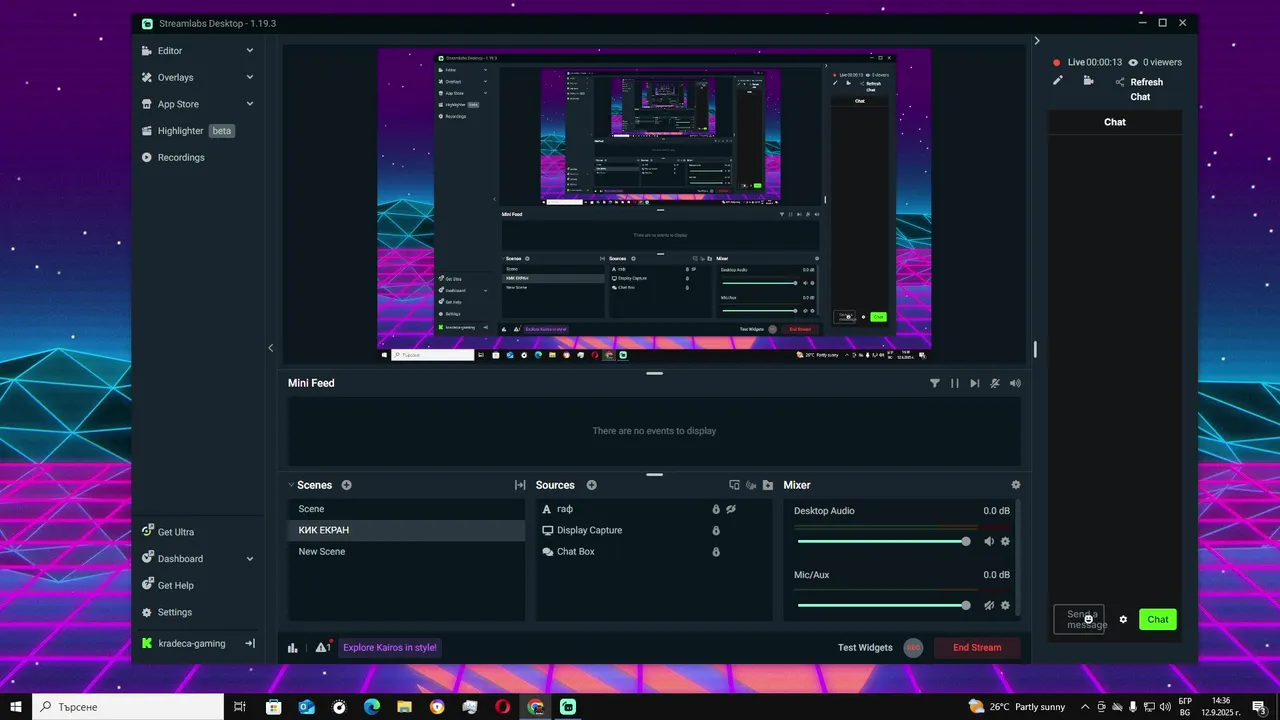Start recording with the REC button

913,648
